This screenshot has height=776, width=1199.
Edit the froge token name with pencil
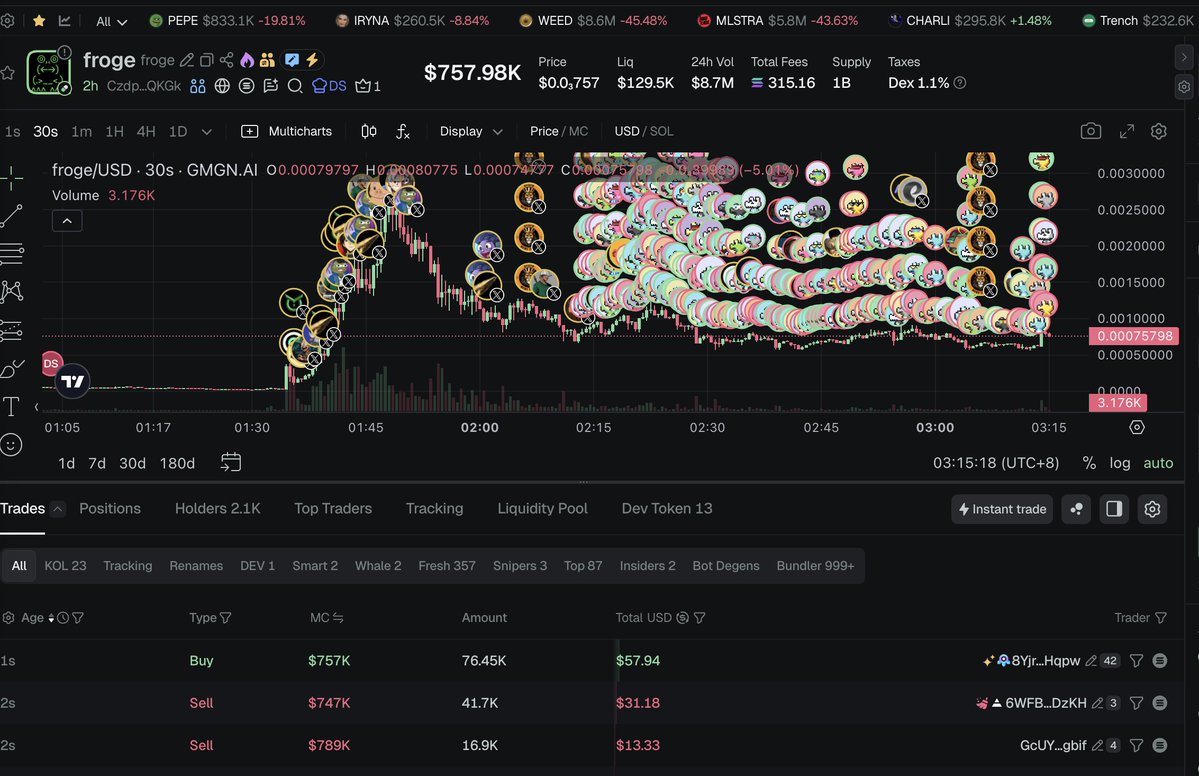(x=187, y=60)
